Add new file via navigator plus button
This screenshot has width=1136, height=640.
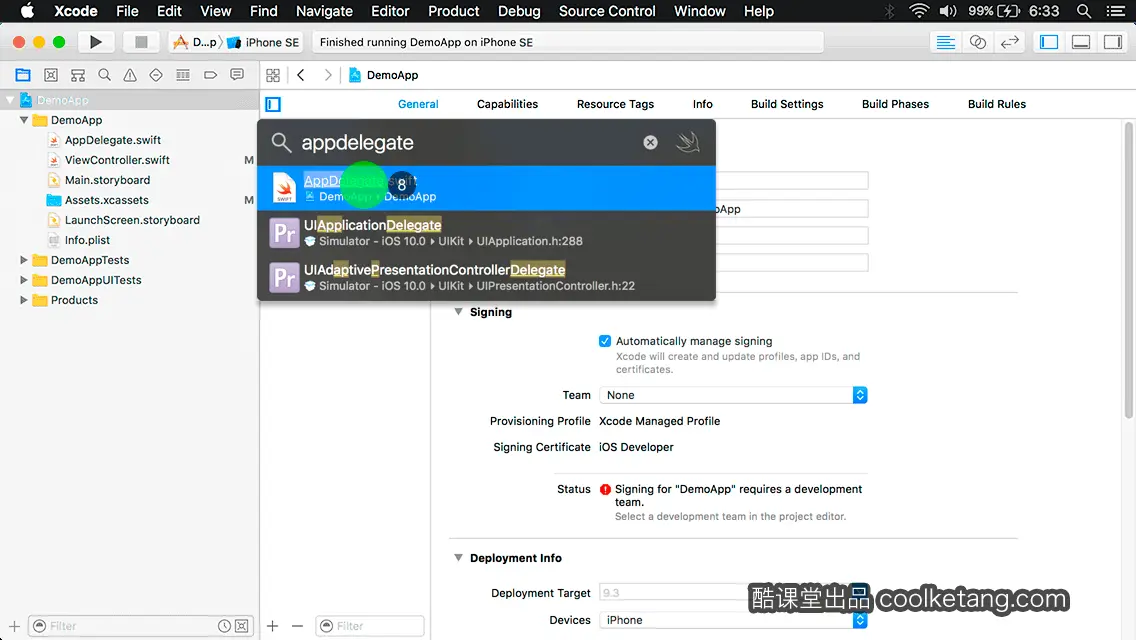click(14, 626)
